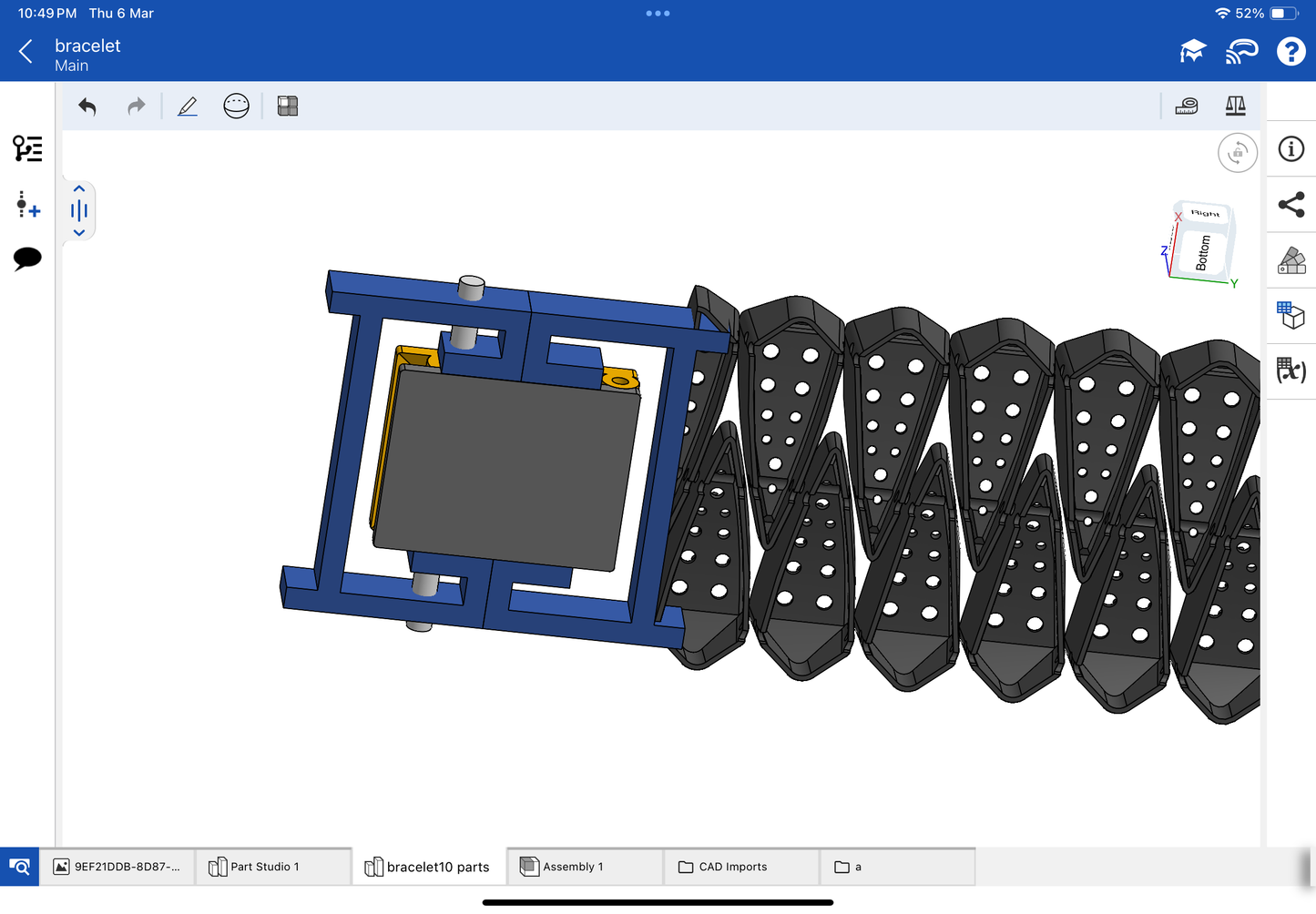
Task: Switch to the Part Studio 1 tab
Action: click(x=273, y=867)
